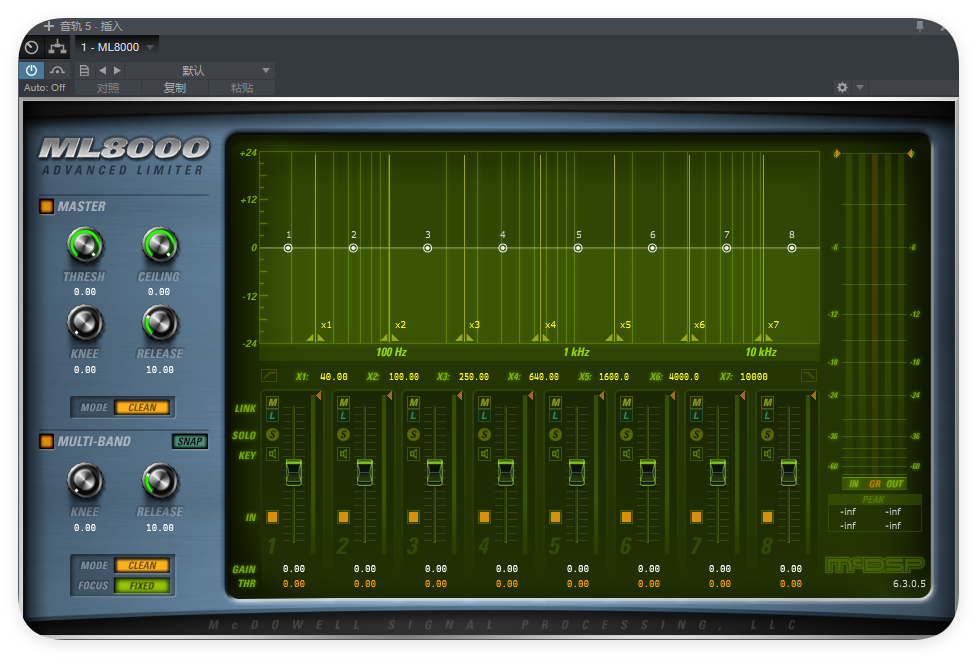
Task: Click the band 2 fader handle
Action: (365, 472)
